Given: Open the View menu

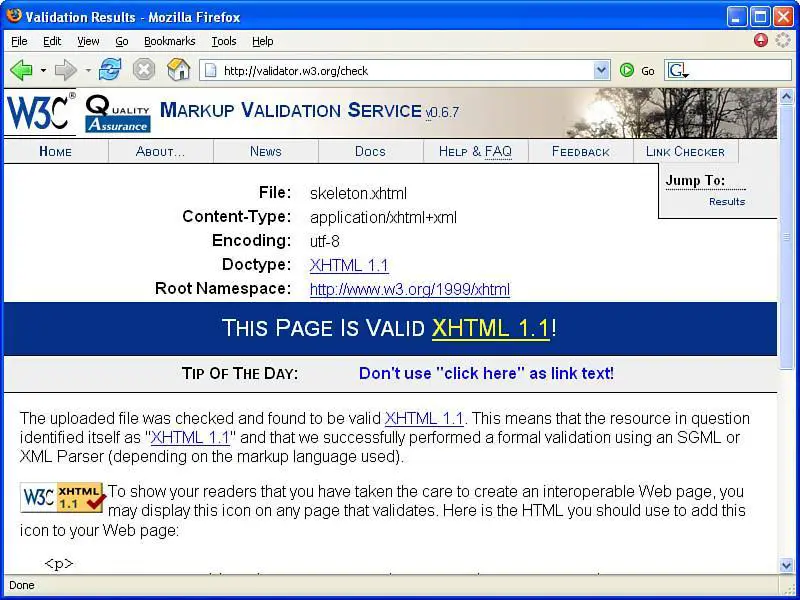Looking at the screenshot, I should pos(88,41).
